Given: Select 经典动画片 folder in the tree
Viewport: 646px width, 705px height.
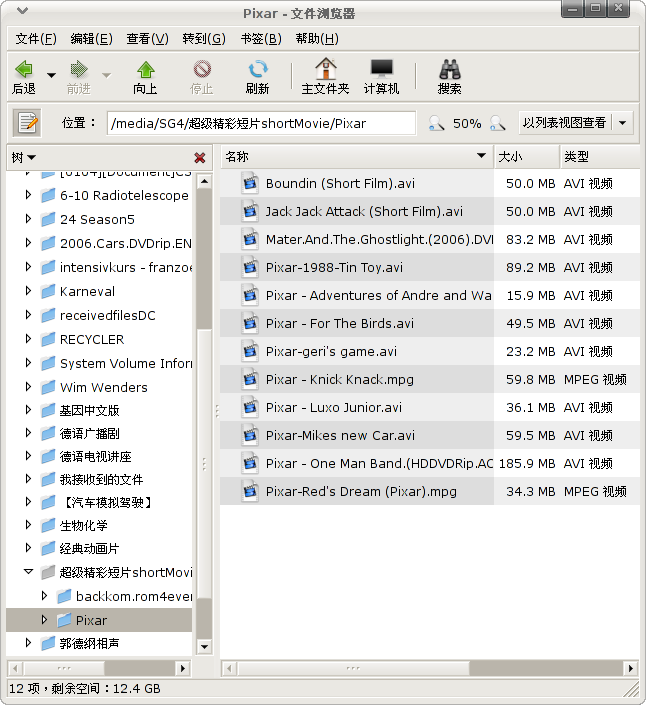Looking at the screenshot, I should 89,549.
